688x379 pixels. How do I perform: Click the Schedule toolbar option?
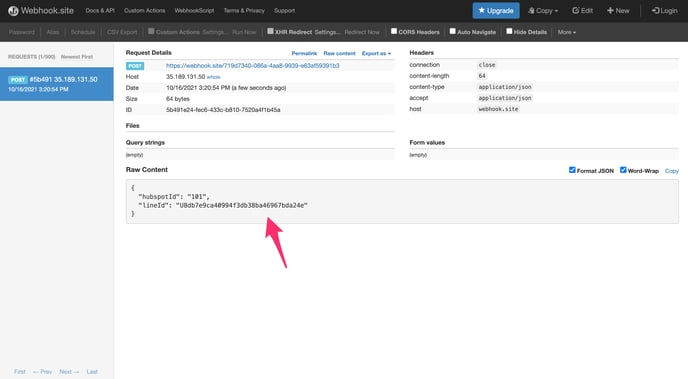[x=82, y=32]
